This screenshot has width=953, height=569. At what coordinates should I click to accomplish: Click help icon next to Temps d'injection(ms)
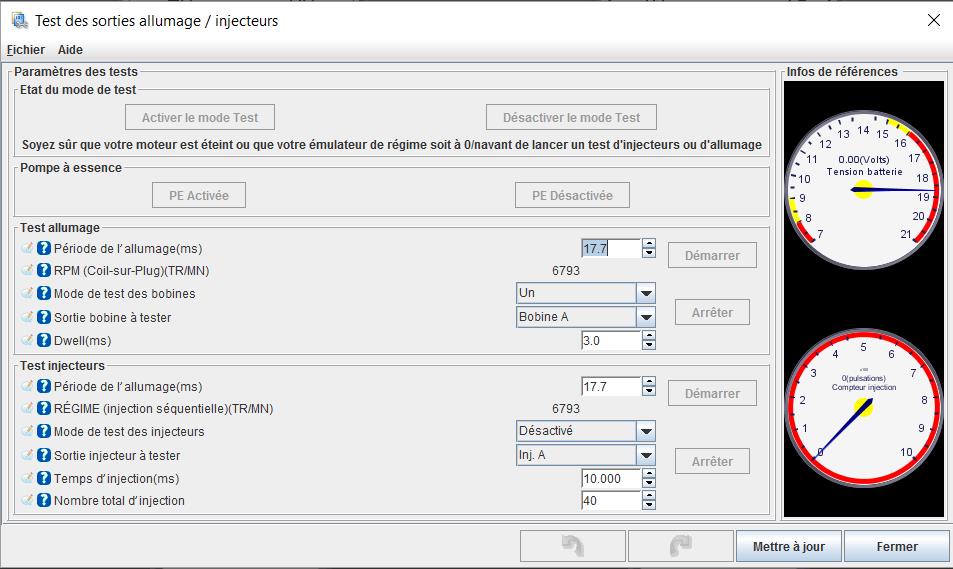pos(44,479)
